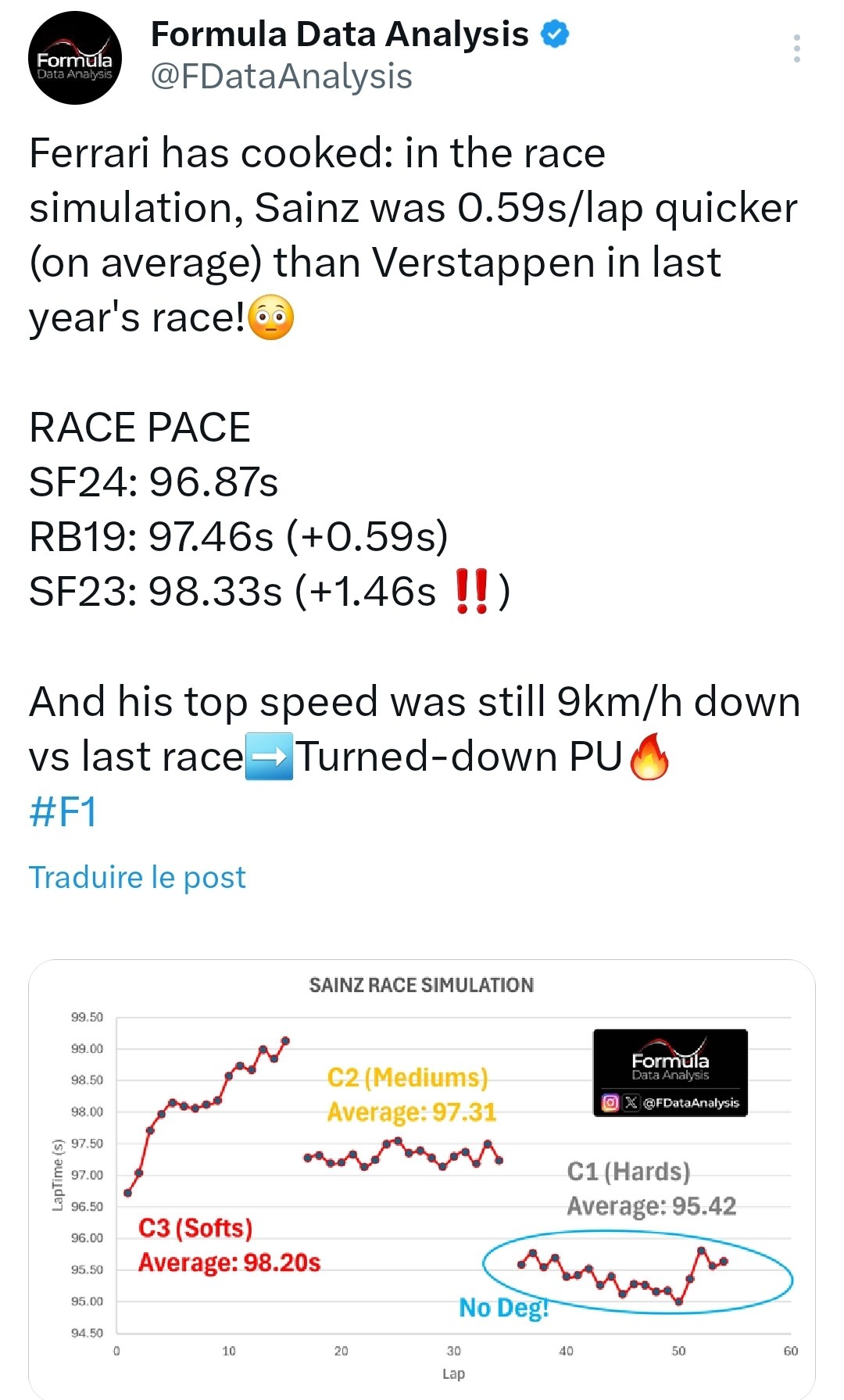Click the Formula Data Analysis watermark in chart
The image size is (844, 1400).
pos(671,1072)
